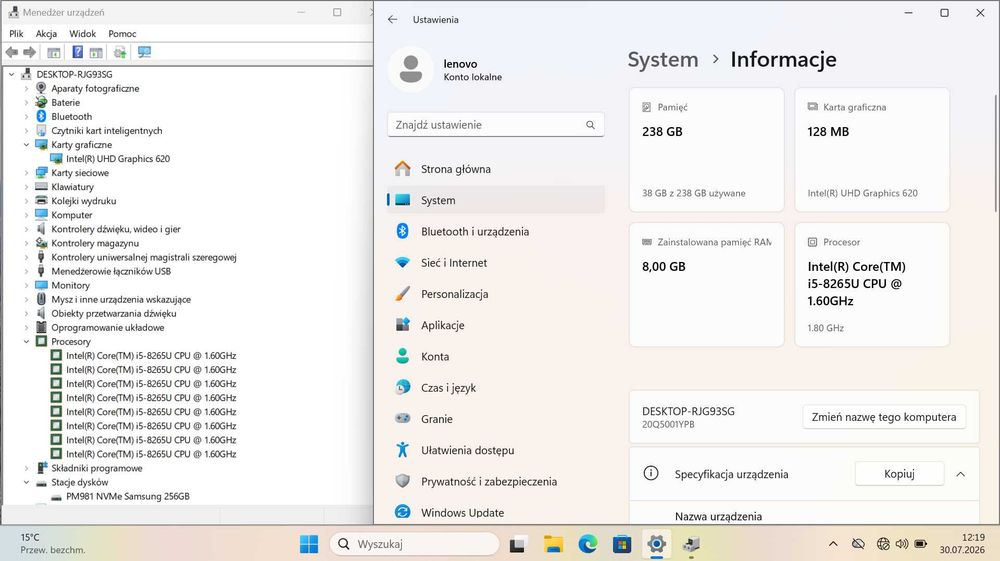
Task: Open Aplikacje settings
Action: 496,325
